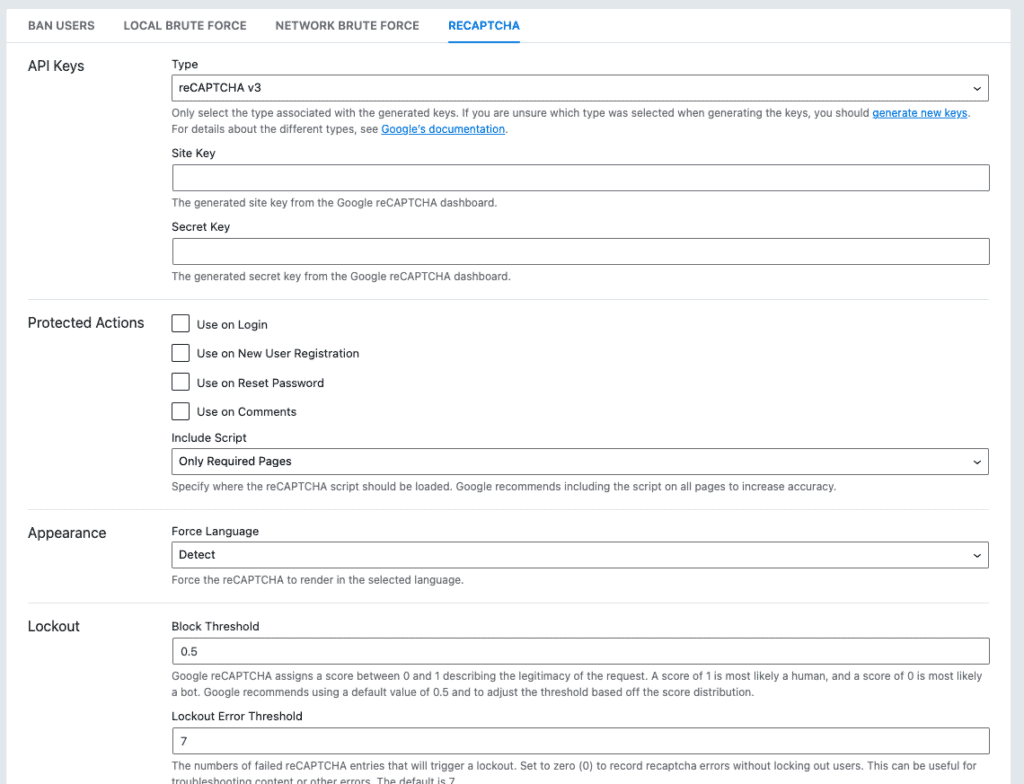Expand the Include Script dropdown
Screen dimensions: 1024x784
pyautogui.click(x=580, y=461)
